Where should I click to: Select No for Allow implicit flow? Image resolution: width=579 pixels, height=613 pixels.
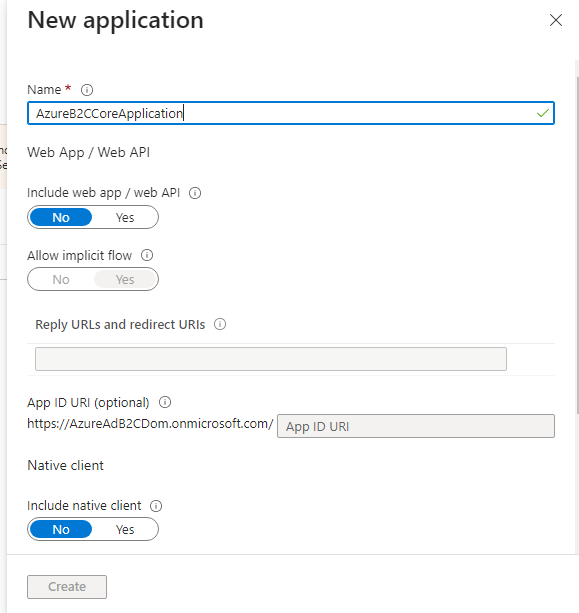tap(61, 280)
